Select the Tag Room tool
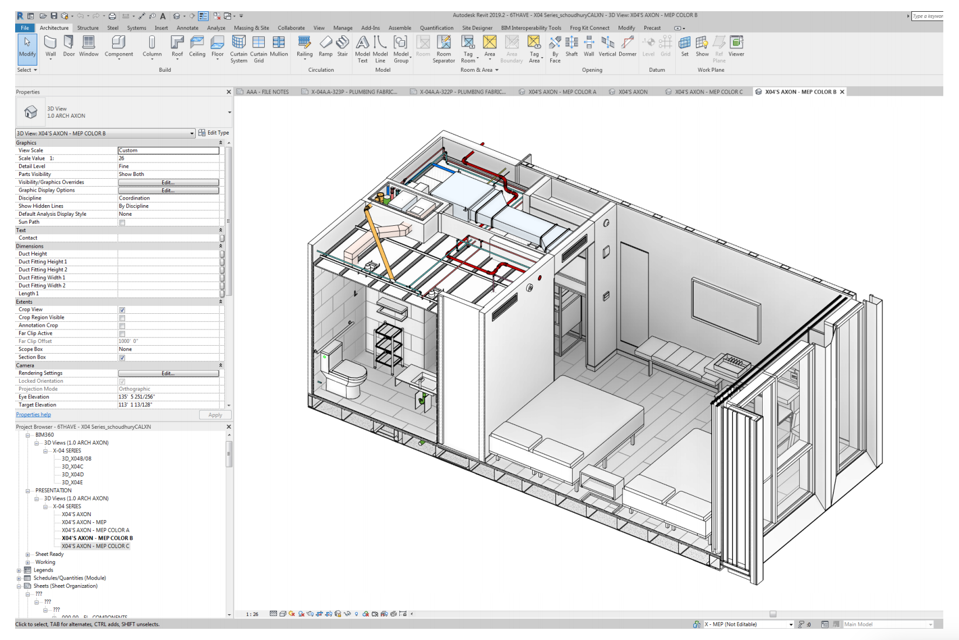 tap(468, 49)
